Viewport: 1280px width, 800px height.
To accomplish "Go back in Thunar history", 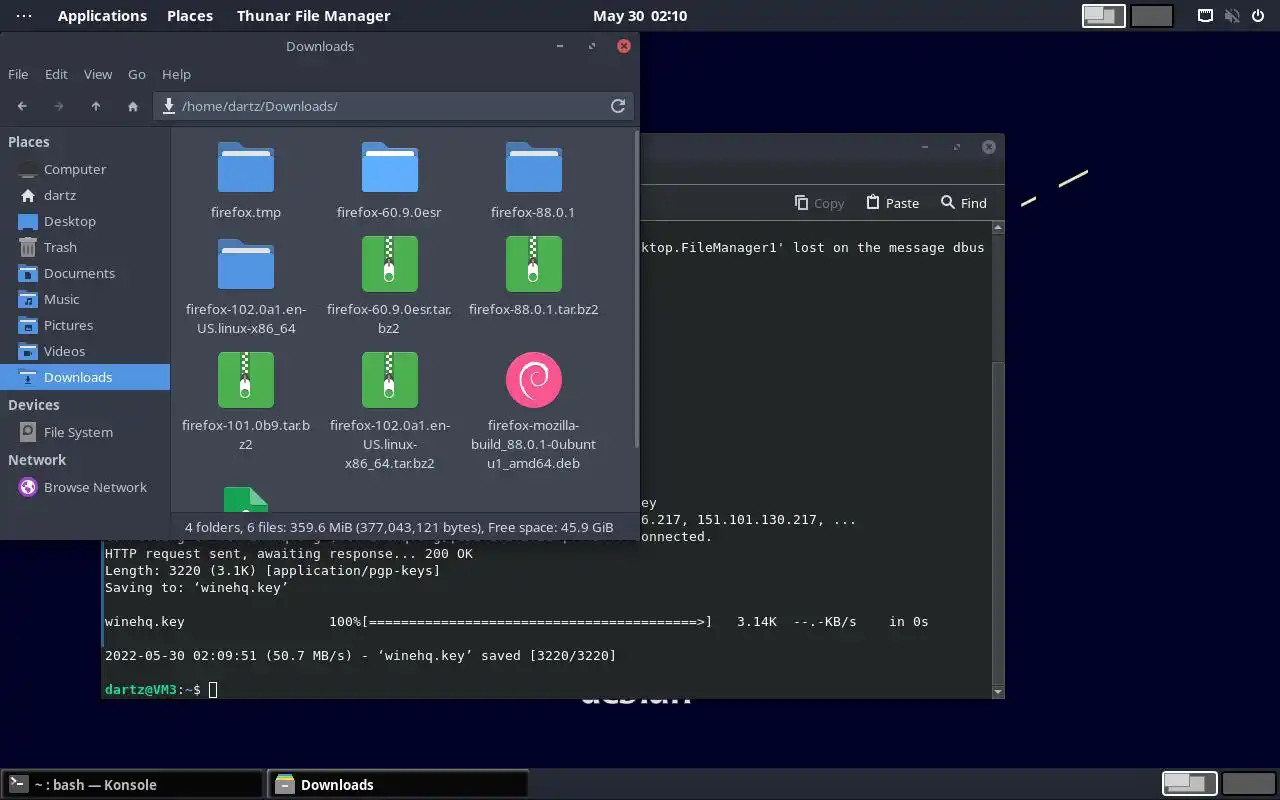I will click(x=22, y=106).
